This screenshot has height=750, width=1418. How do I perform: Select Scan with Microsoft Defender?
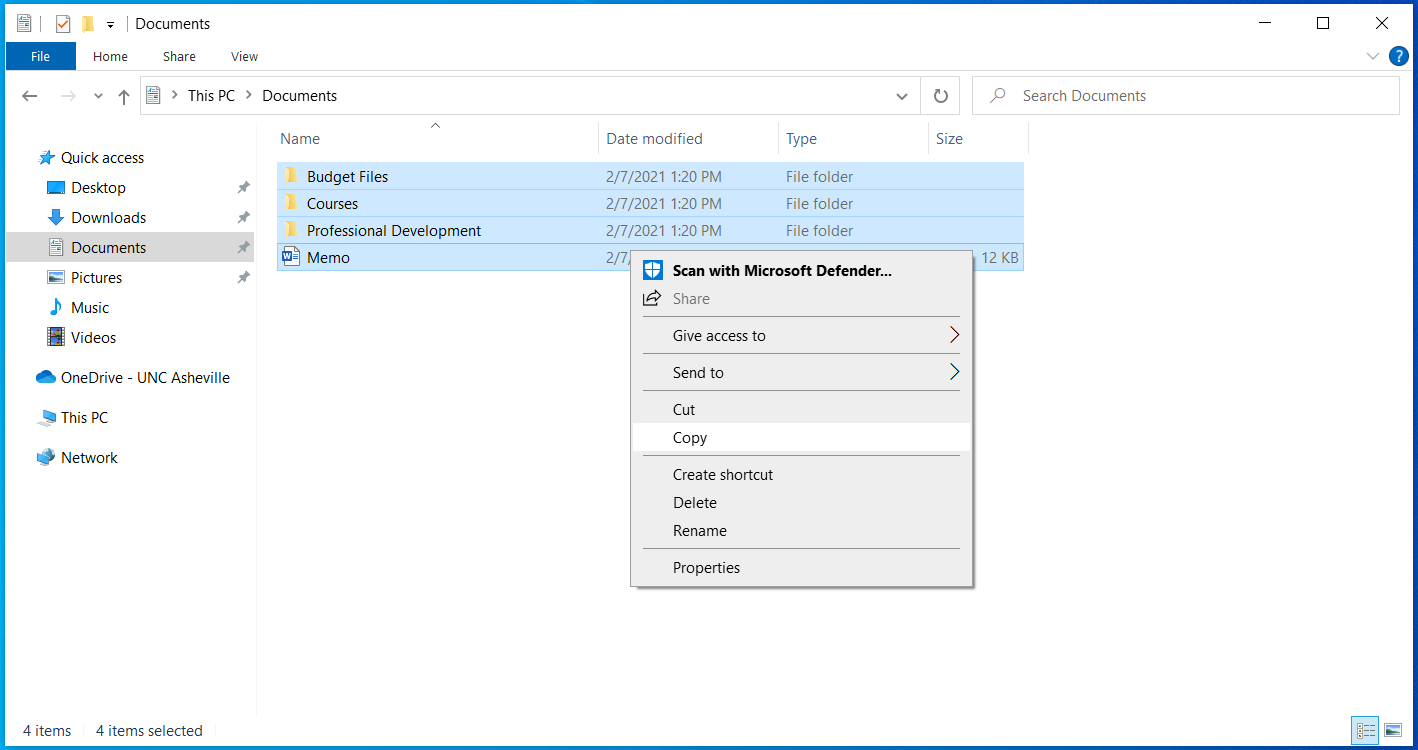tap(781, 270)
